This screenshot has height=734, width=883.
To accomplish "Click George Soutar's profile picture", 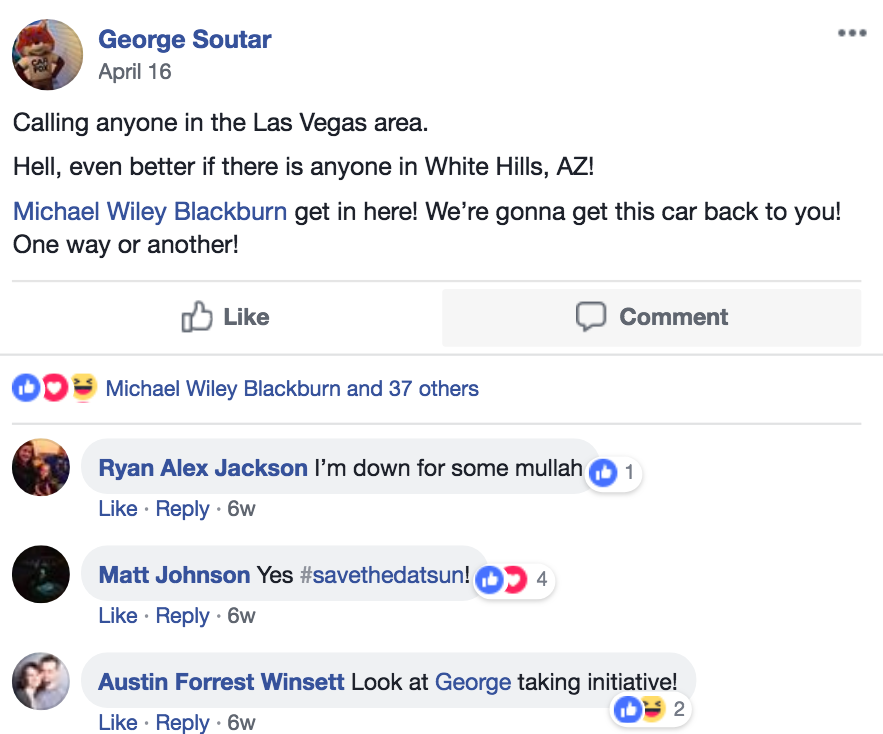I will point(47,55).
